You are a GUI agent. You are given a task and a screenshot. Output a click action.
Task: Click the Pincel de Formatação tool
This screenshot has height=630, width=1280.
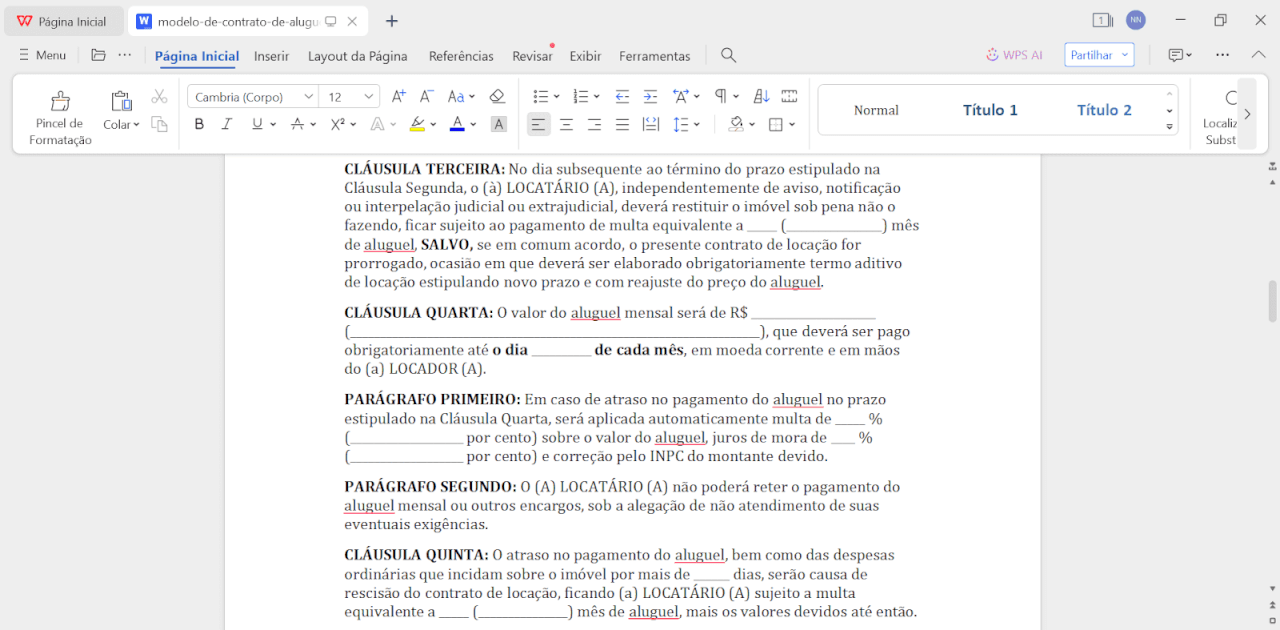pyautogui.click(x=60, y=117)
